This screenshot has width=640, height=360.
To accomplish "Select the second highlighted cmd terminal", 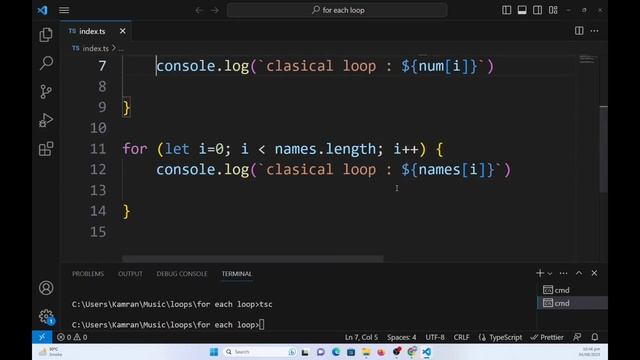I will (572, 303).
